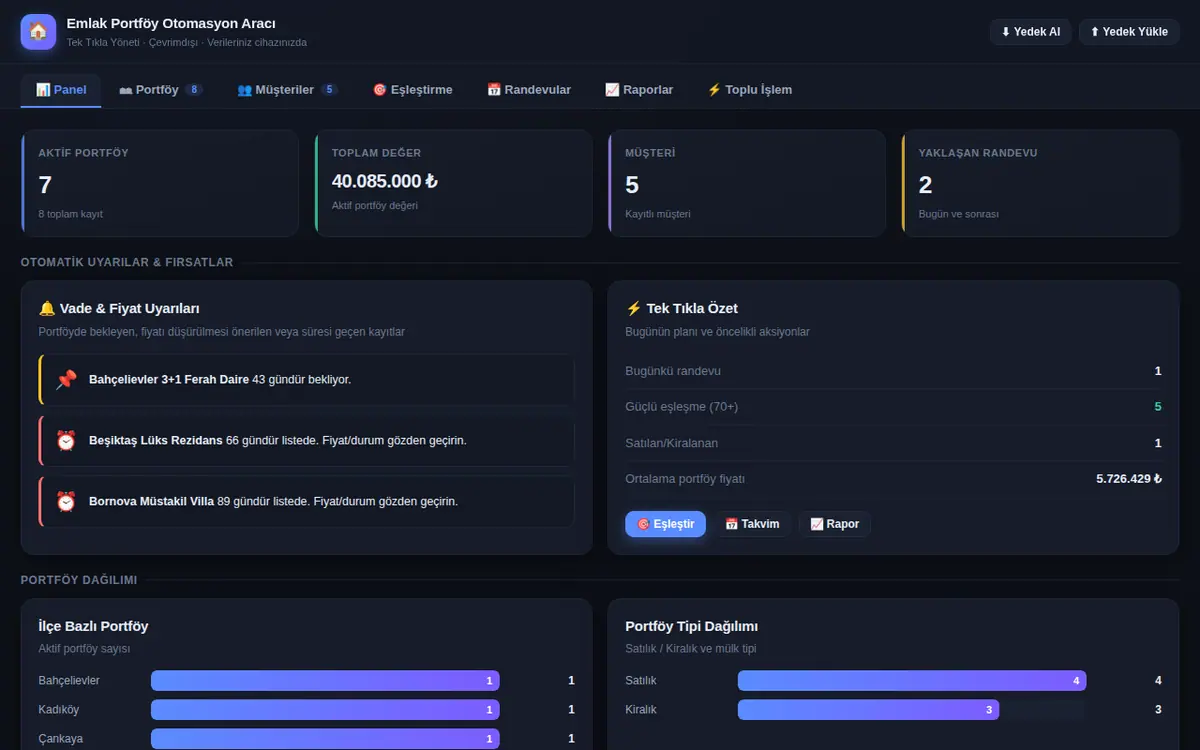Click the alarm clock icon beside Bornova Müstakil Villa
This screenshot has width=1200, height=750.
coord(66,502)
